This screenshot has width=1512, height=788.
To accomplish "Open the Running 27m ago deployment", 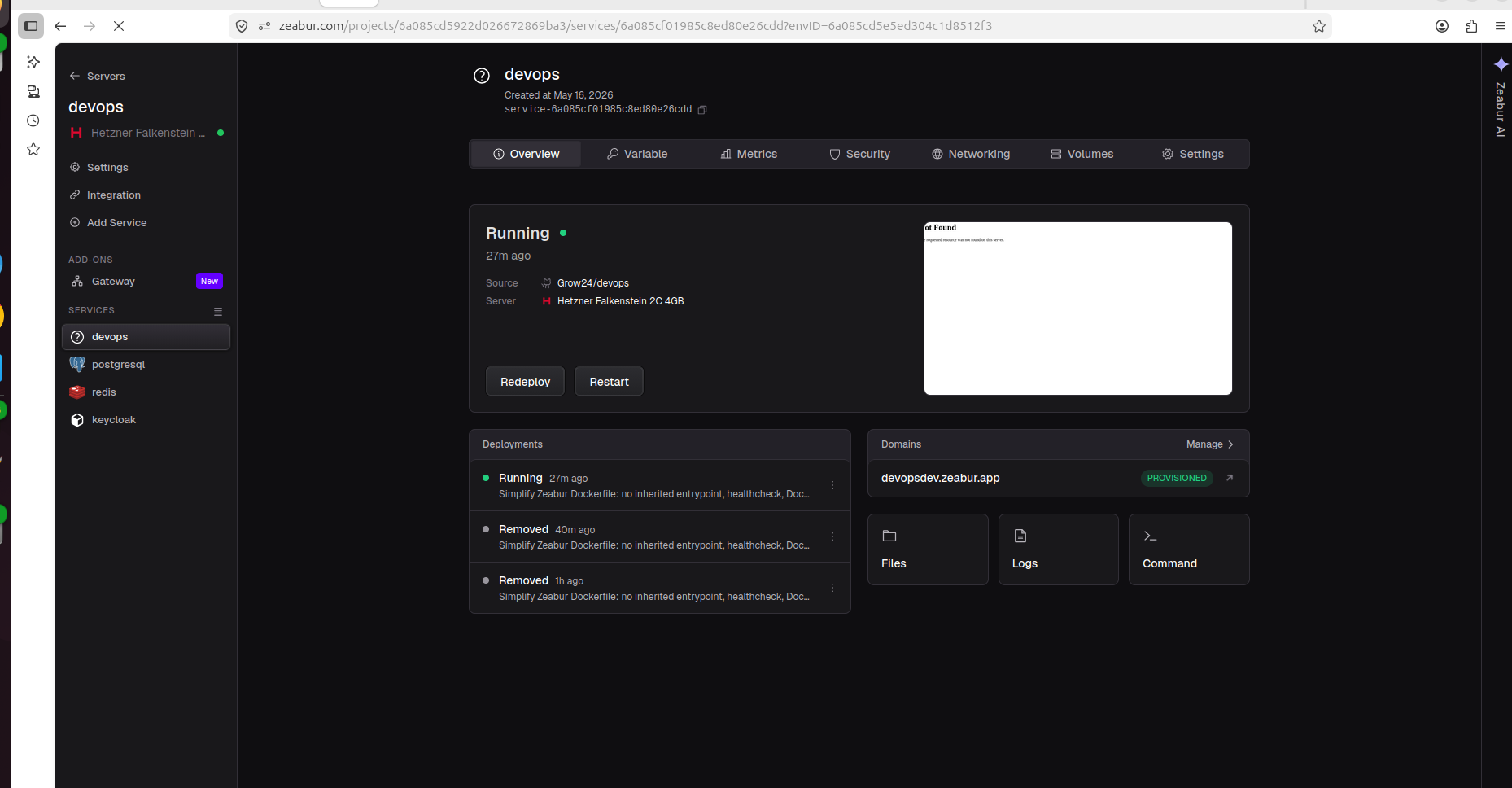I will point(660,485).
